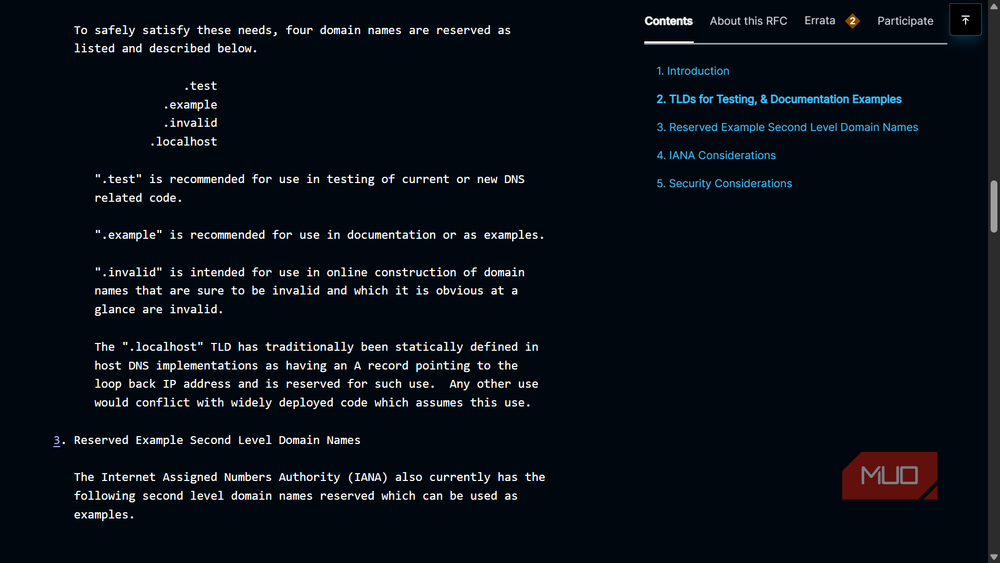Open Reserved Example Second Level Domain Names link

787,127
